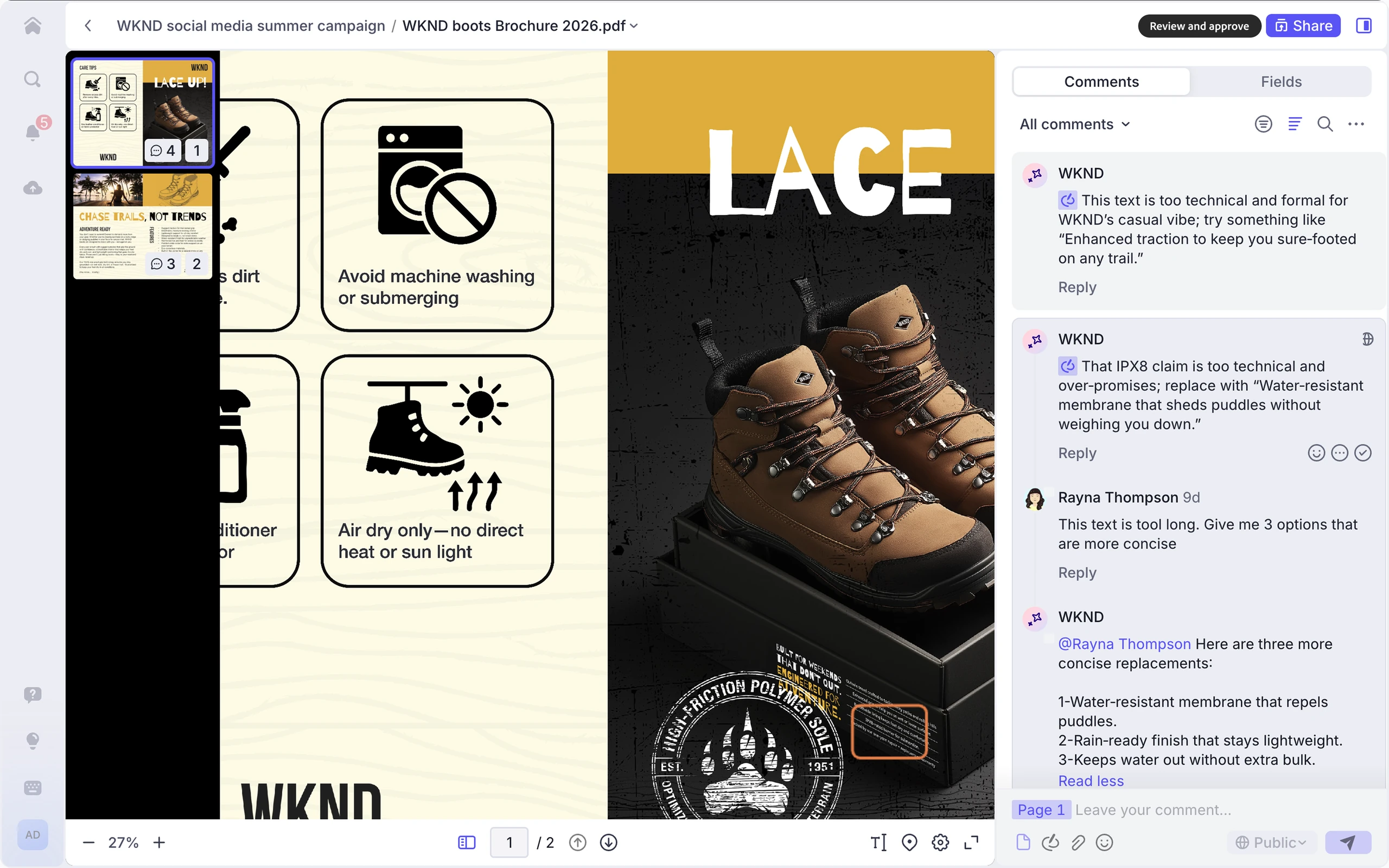Image resolution: width=1389 pixels, height=868 pixels.
Task: Search comments with magnifier icon
Action: point(1326,124)
